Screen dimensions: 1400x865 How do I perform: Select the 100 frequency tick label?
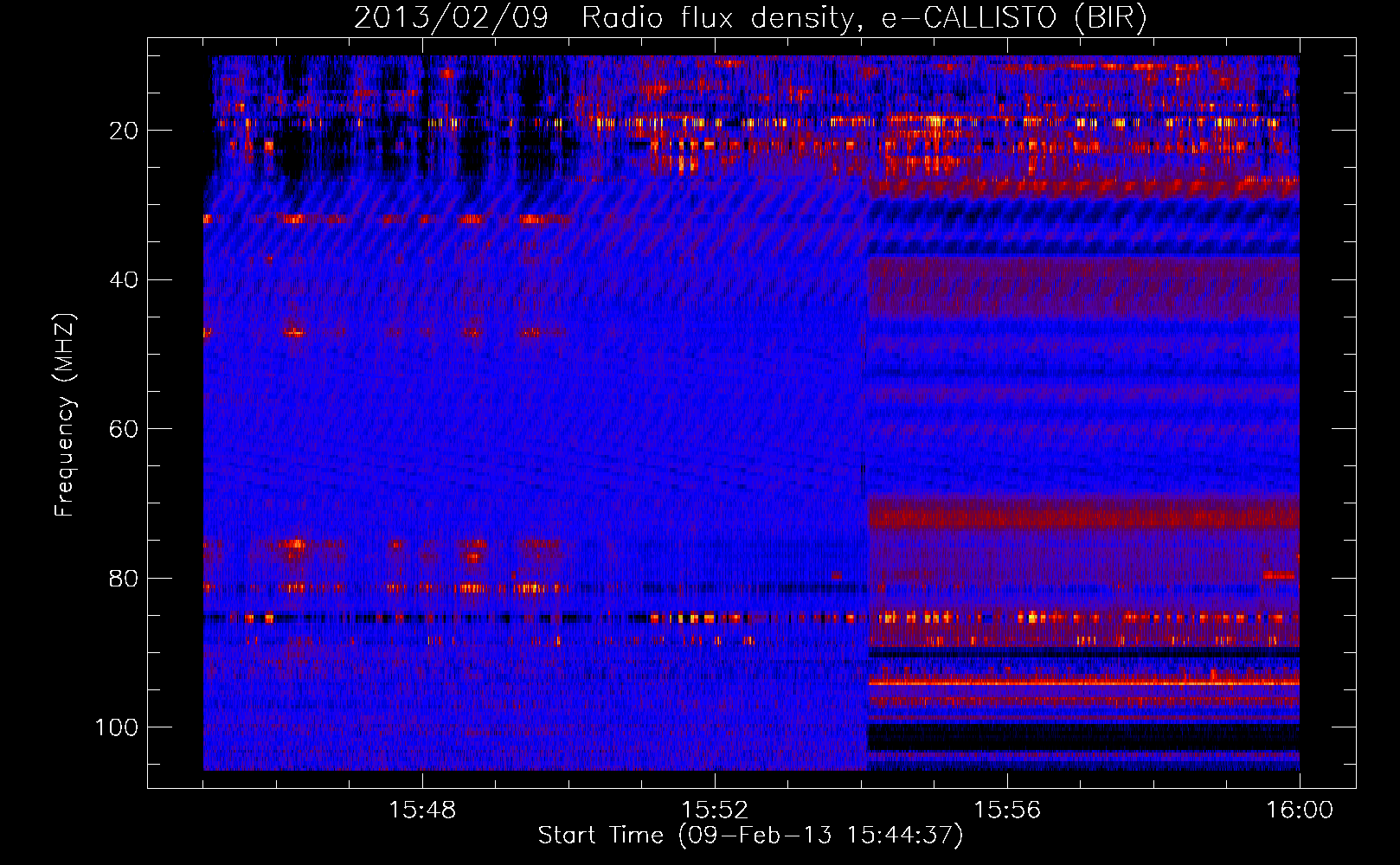[x=117, y=727]
